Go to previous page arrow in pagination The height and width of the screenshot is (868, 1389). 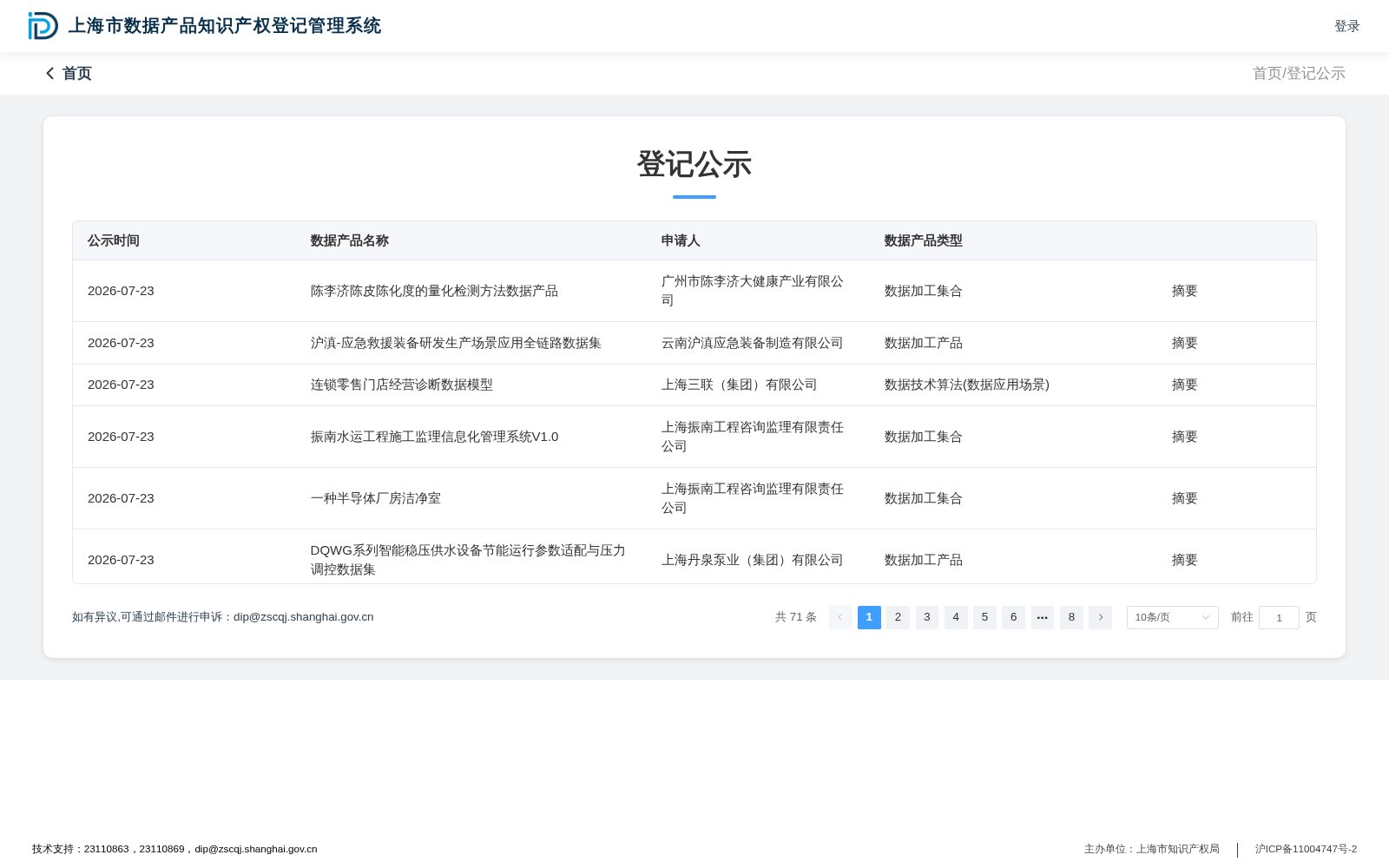pyautogui.click(x=840, y=617)
